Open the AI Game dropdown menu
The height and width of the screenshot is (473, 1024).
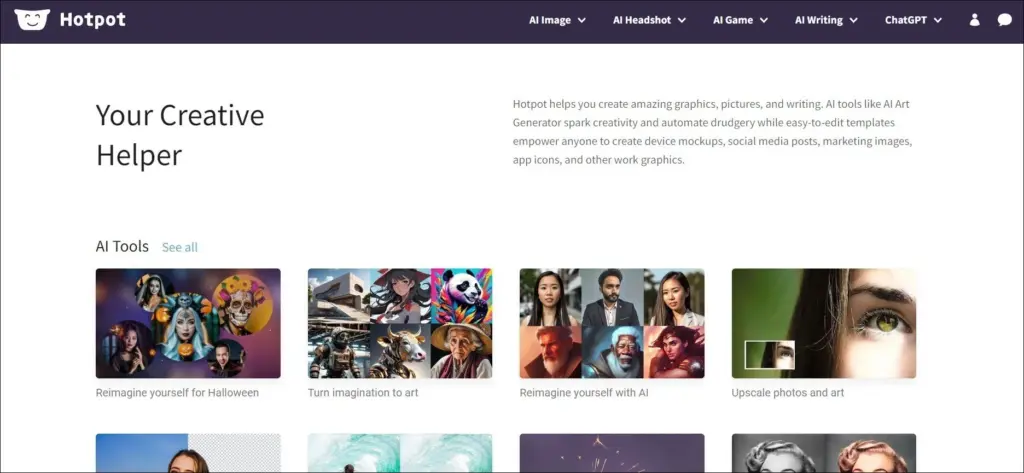[739, 20]
